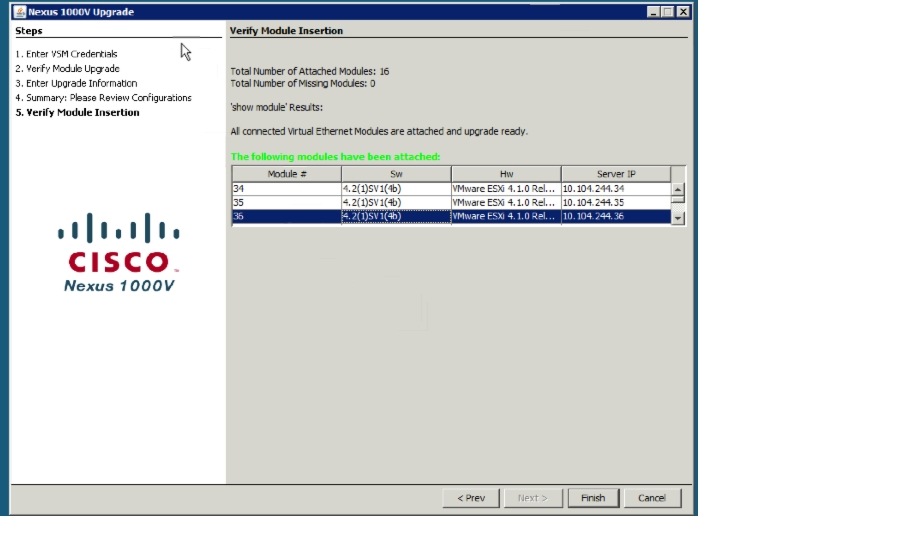This screenshot has width=900, height=541.
Task: Click VMware ESXi cell in module 34 row
Action: coord(506,189)
